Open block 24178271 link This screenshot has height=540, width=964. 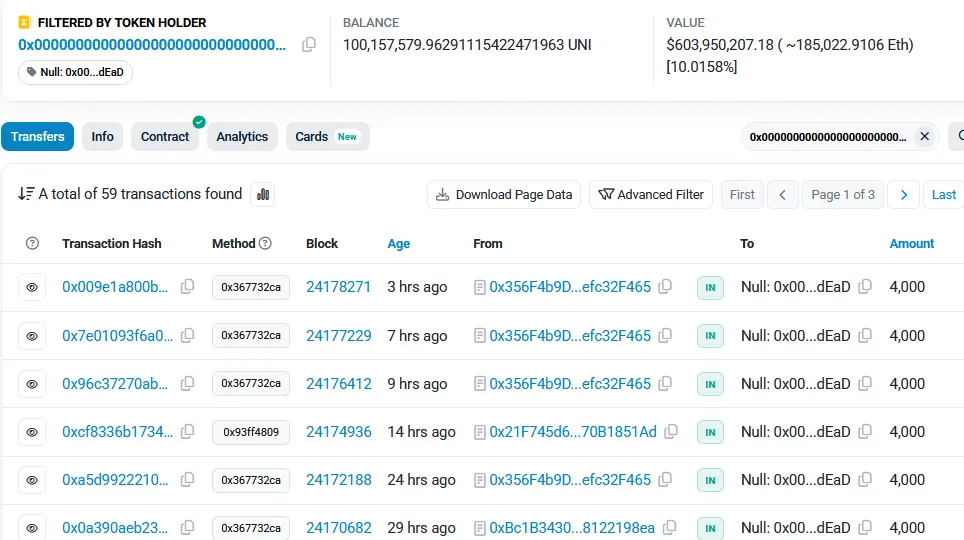(338, 287)
